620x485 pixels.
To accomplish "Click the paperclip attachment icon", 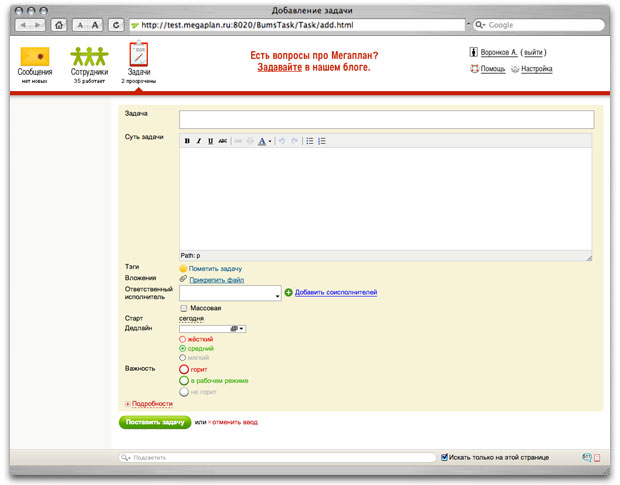I will pos(183,280).
